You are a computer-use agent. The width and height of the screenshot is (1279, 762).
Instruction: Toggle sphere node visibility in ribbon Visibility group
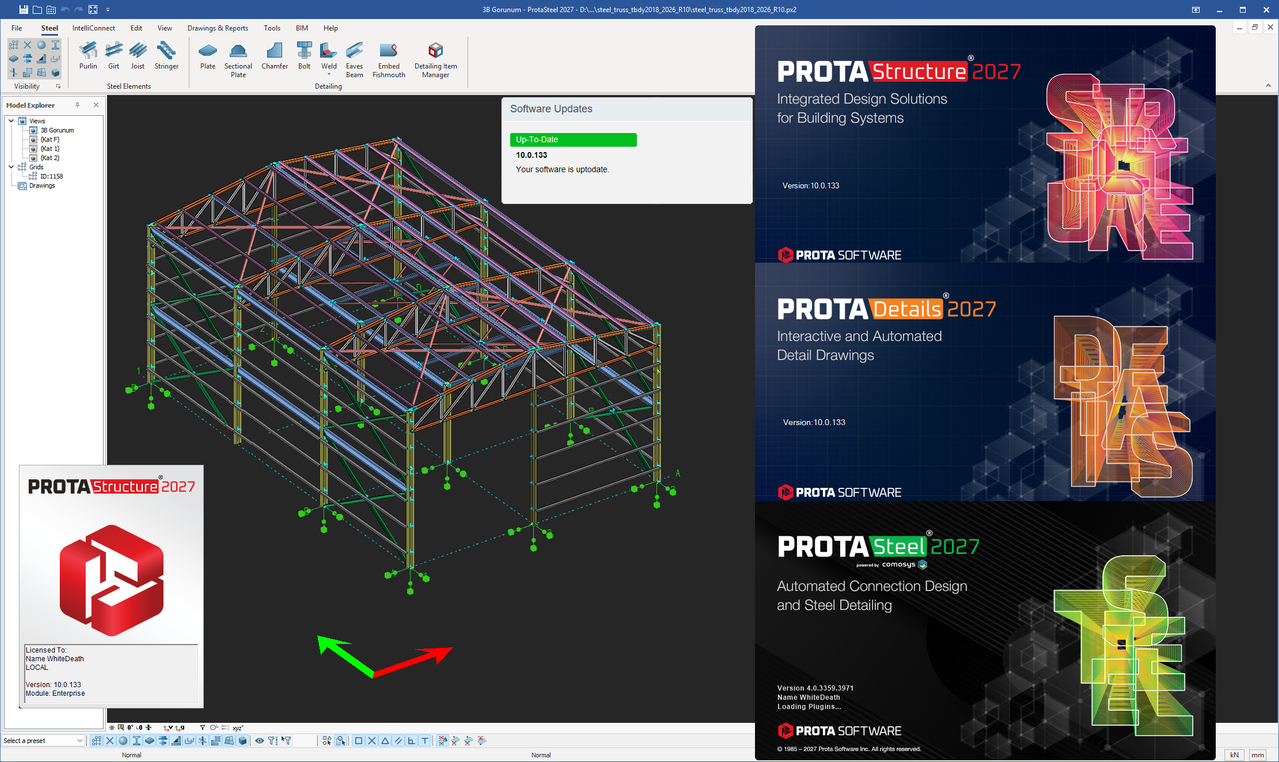click(41, 45)
